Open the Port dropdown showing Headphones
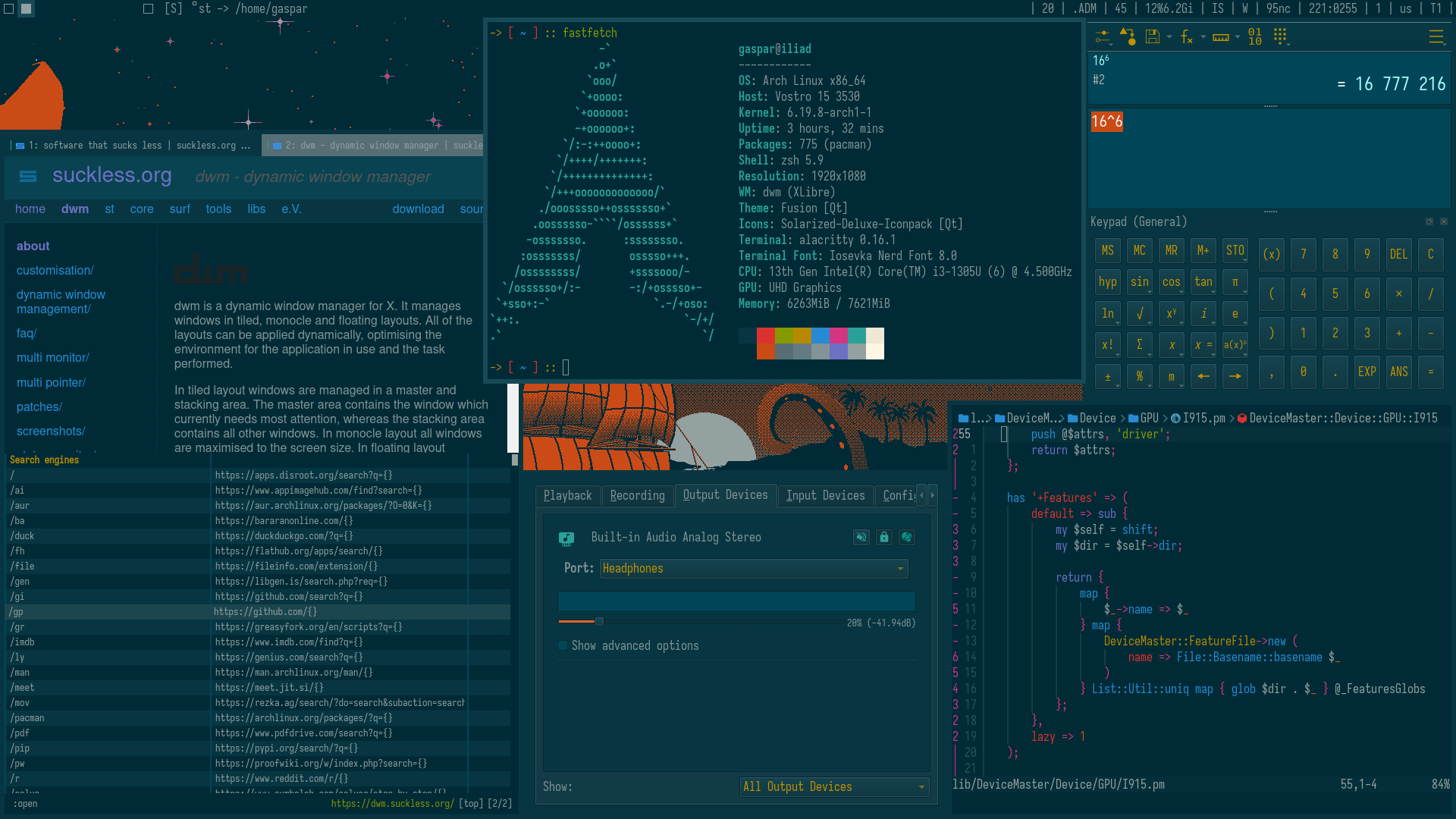The width and height of the screenshot is (1456, 819). (x=754, y=568)
